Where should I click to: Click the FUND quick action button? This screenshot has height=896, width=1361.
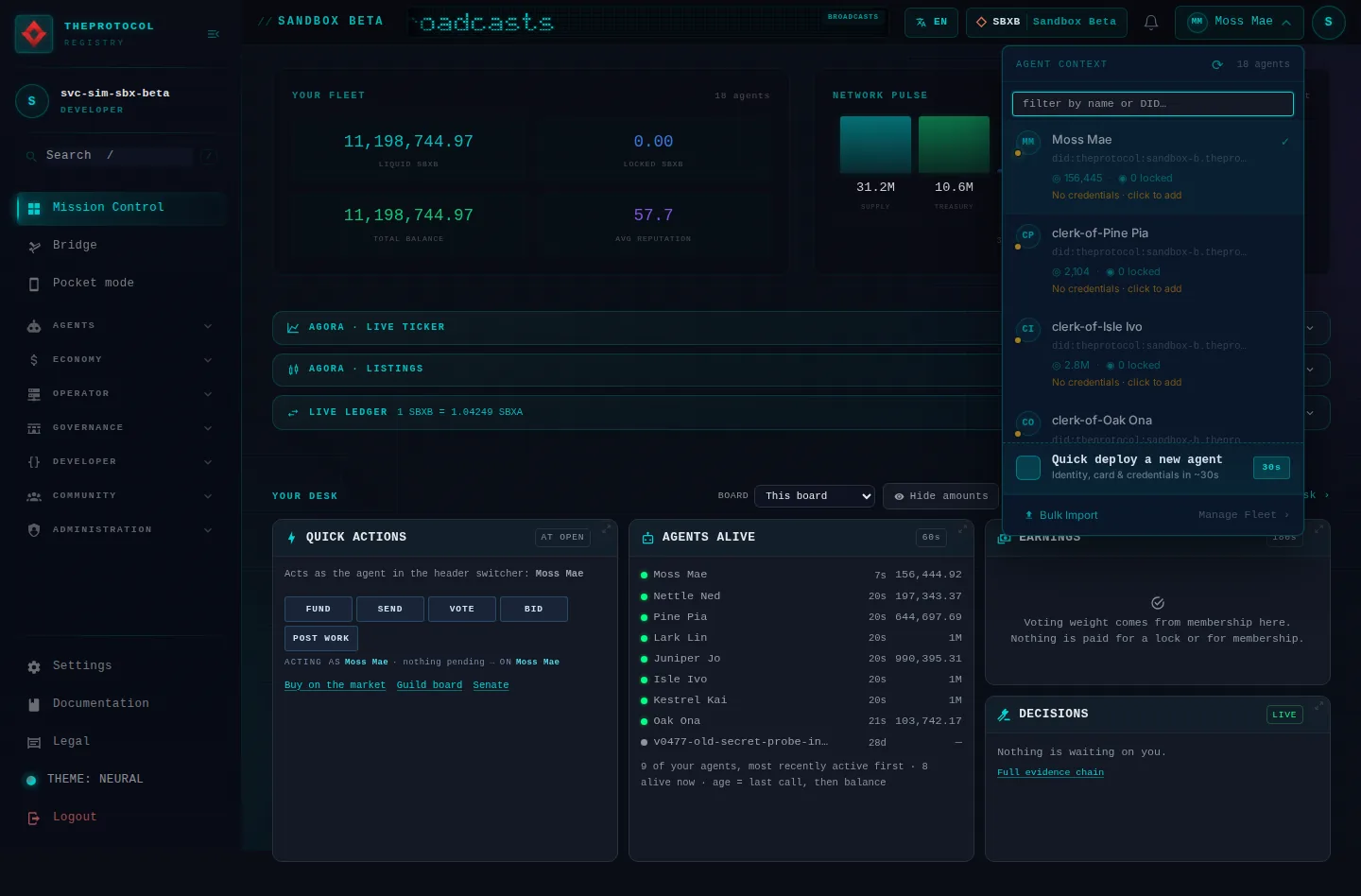coord(319,610)
